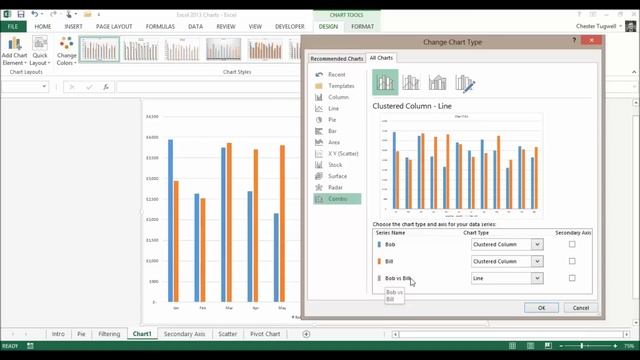Image resolution: width=640 pixels, height=360 pixels.
Task: Select the Custom Combination chart icon
Action: click(x=464, y=83)
